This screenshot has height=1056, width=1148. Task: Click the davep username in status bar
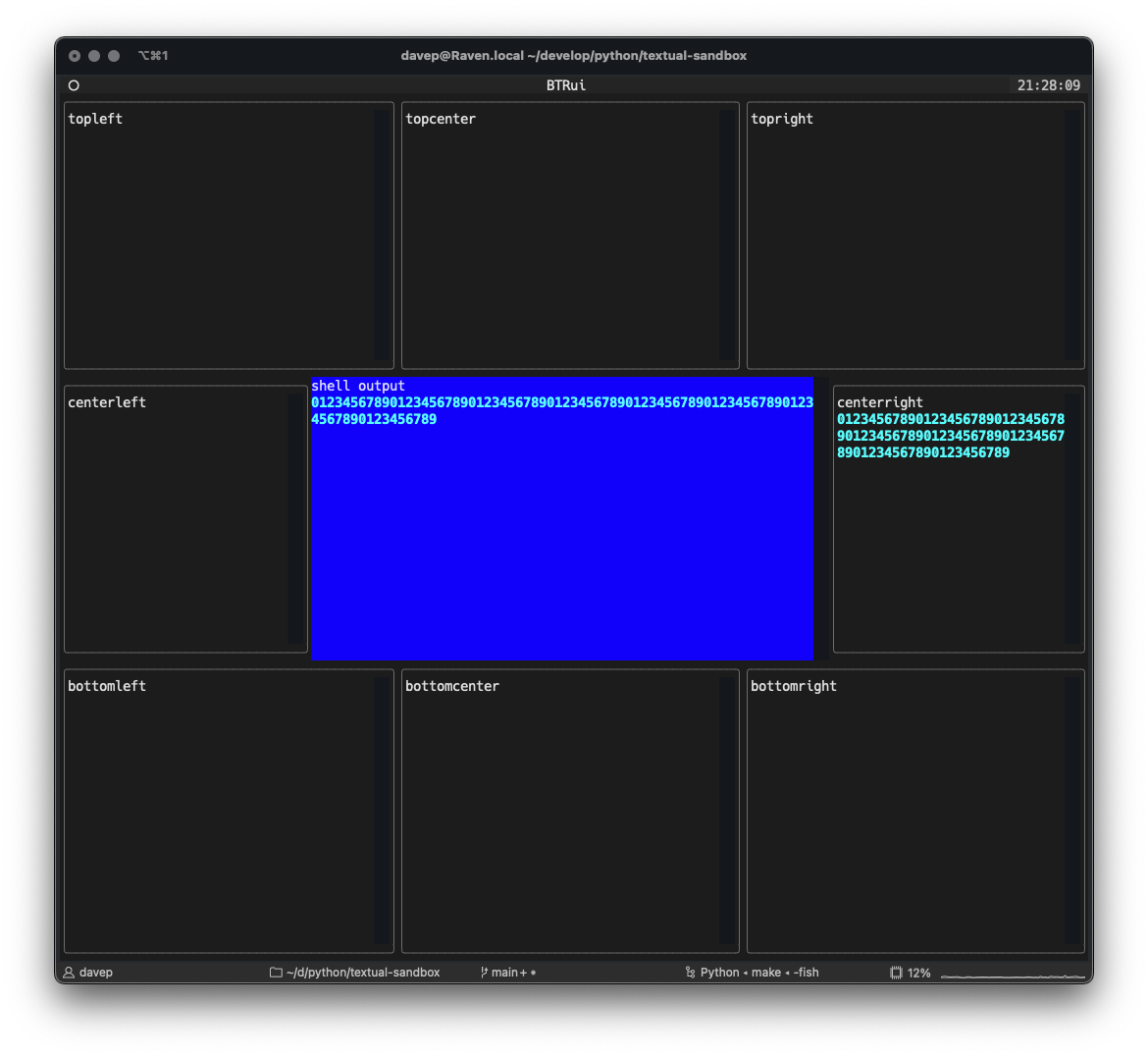96,973
